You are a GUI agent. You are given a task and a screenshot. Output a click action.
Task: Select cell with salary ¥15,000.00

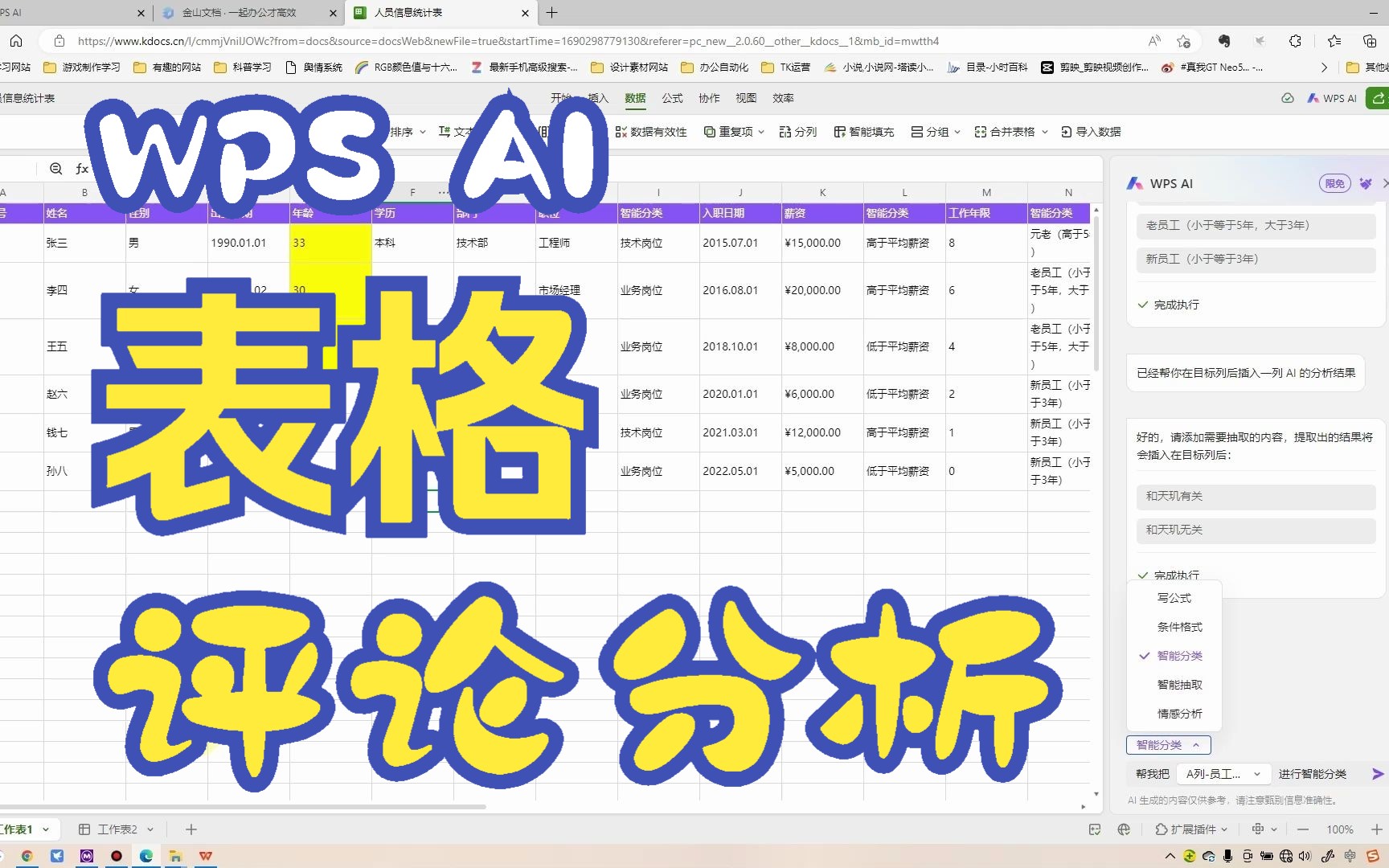(822, 243)
